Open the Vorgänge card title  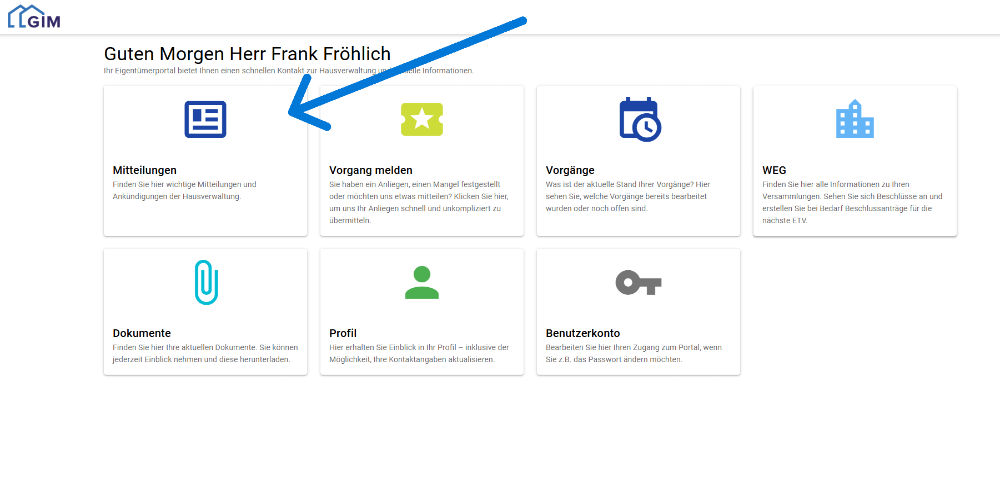[x=570, y=170]
